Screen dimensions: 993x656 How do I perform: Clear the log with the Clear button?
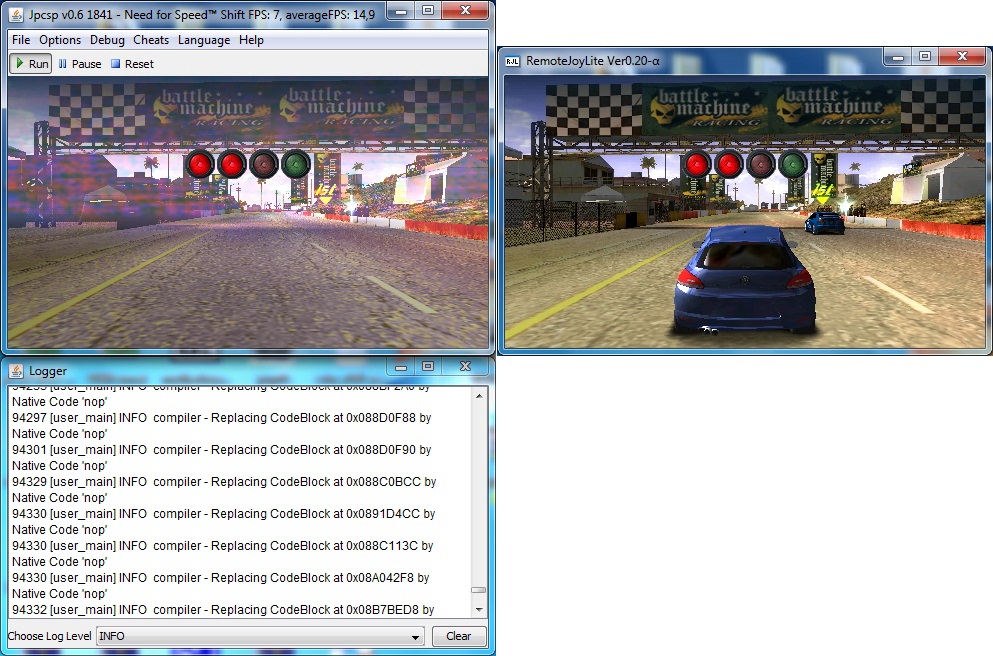pos(458,636)
